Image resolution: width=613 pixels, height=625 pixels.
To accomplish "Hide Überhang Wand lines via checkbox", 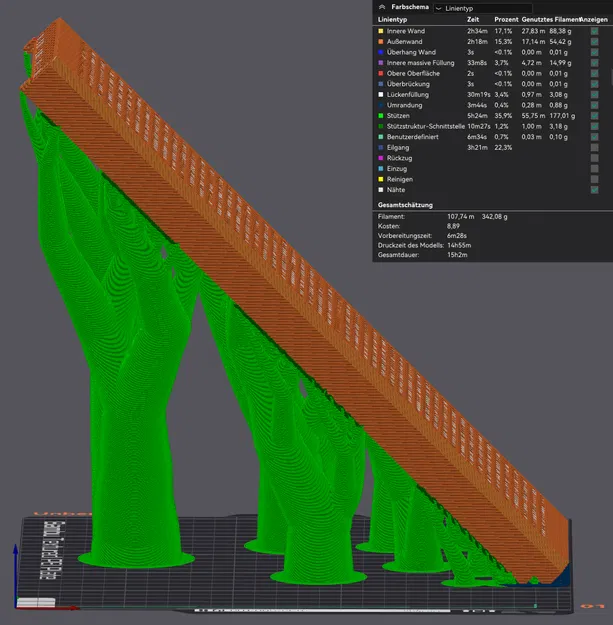I will pos(594,52).
